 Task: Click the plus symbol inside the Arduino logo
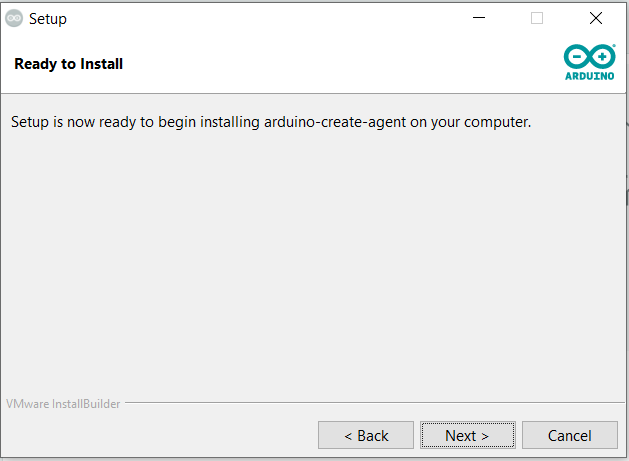602,57
